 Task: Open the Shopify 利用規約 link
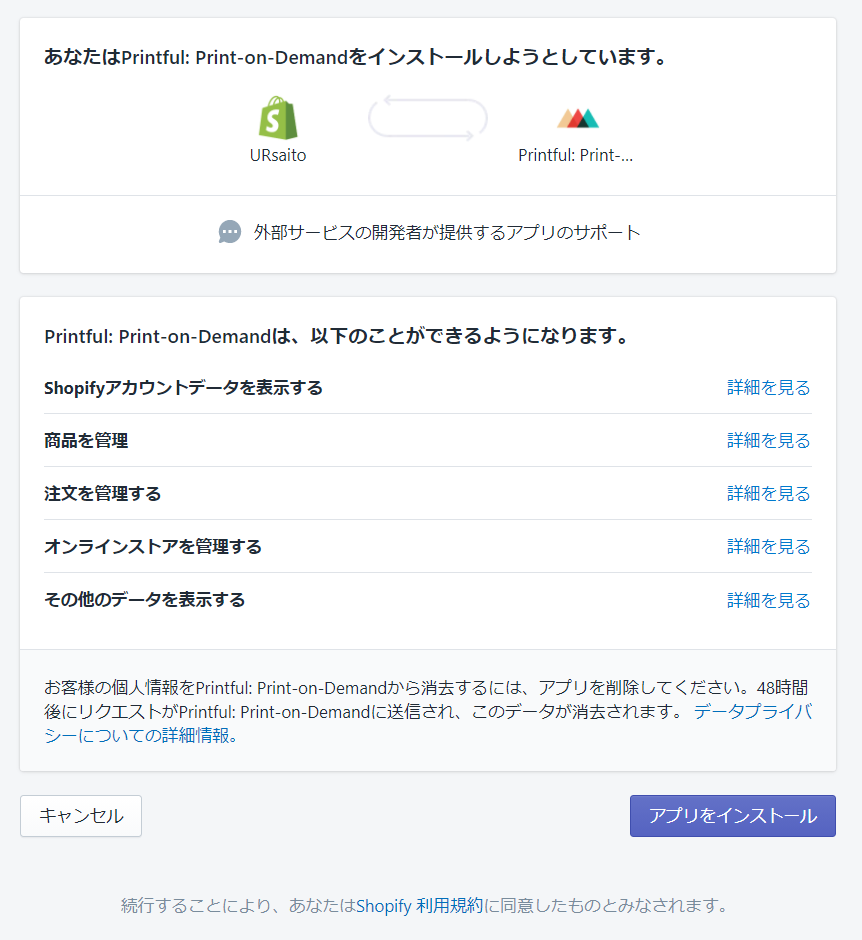(420, 905)
